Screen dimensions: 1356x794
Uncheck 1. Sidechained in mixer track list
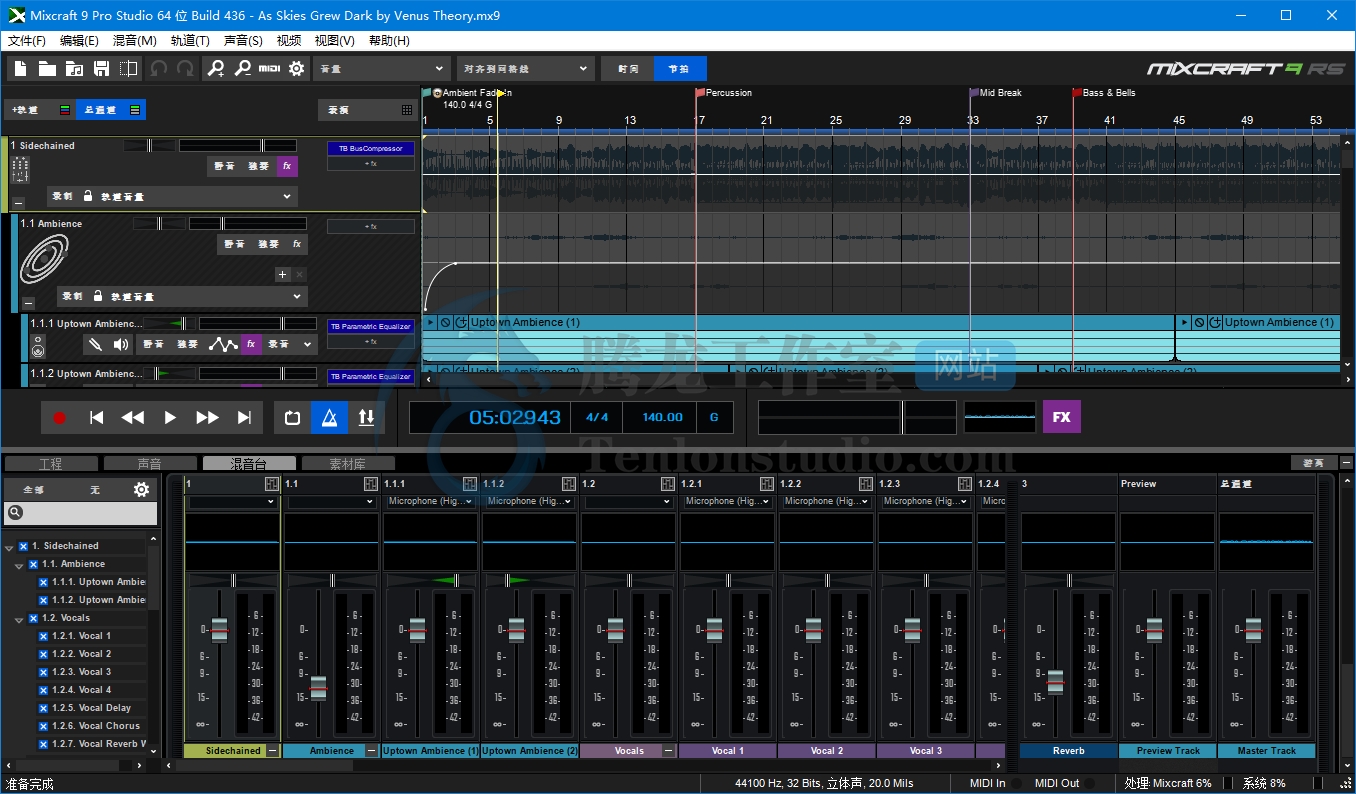point(24,546)
